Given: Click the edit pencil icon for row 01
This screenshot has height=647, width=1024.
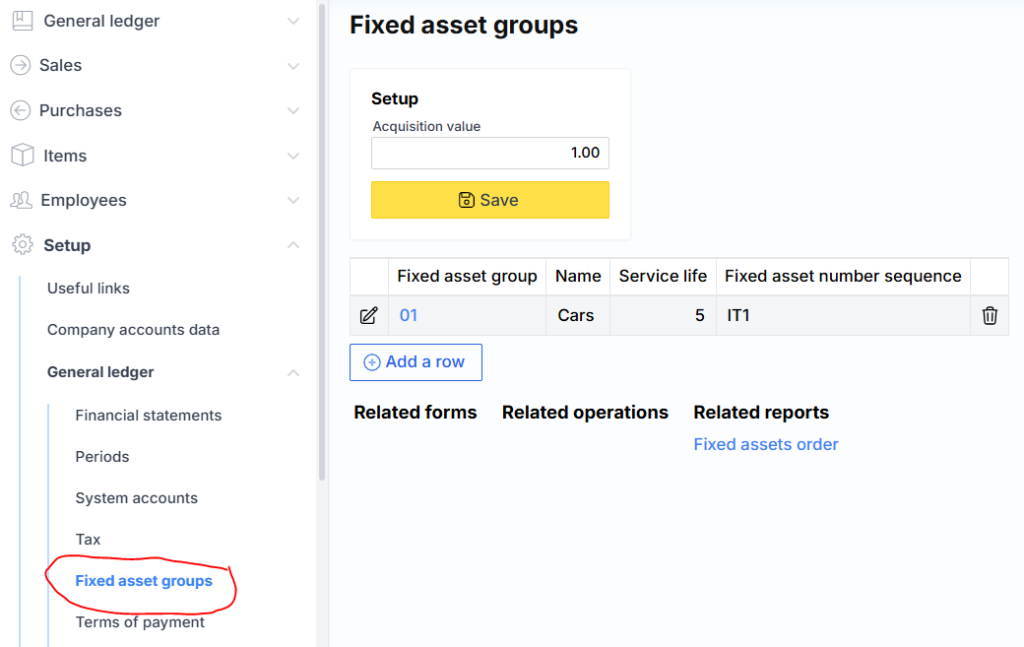Looking at the screenshot, I should tap(368, 316).
